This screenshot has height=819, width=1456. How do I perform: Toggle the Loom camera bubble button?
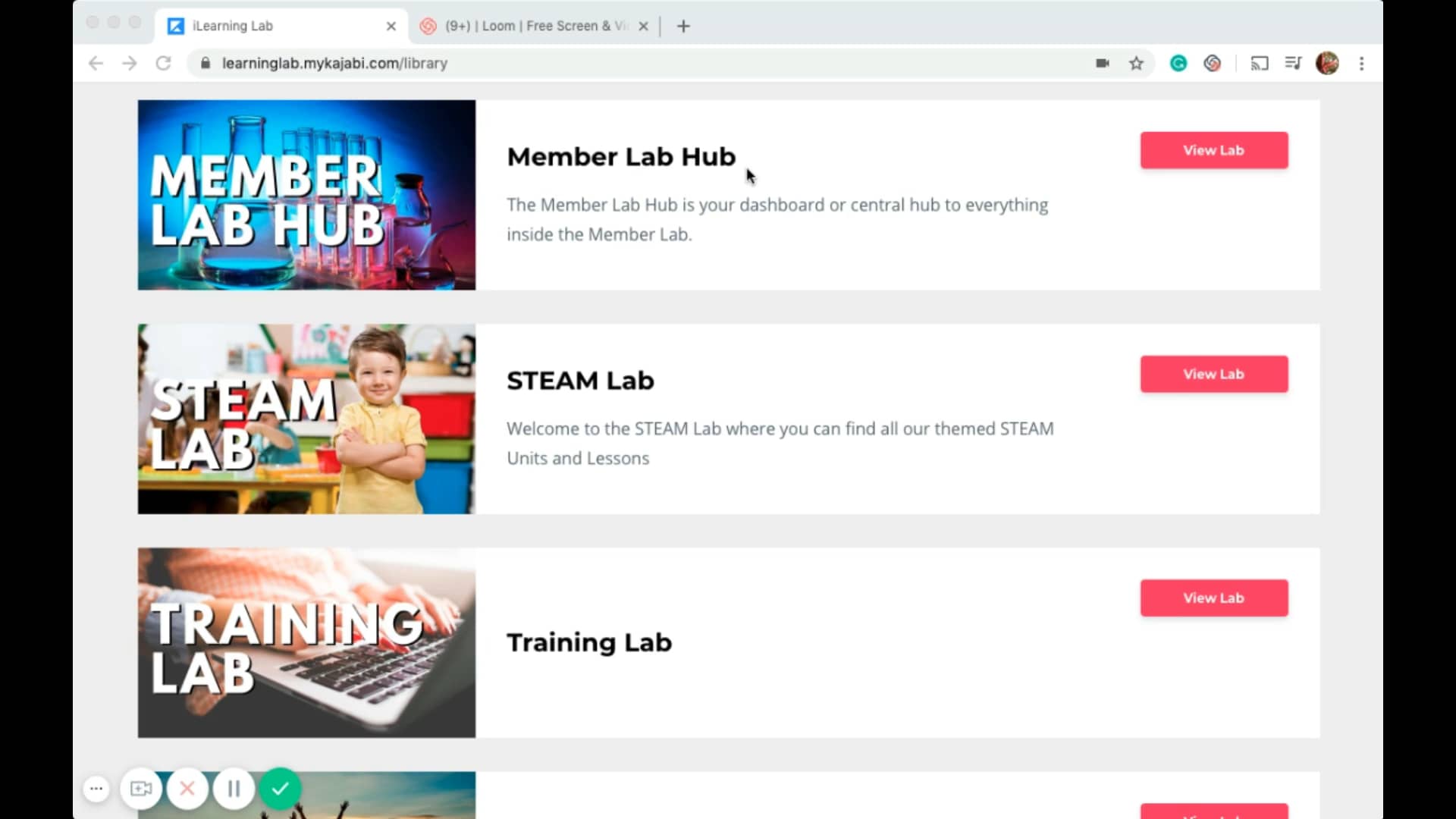click(x=141, y=789)
